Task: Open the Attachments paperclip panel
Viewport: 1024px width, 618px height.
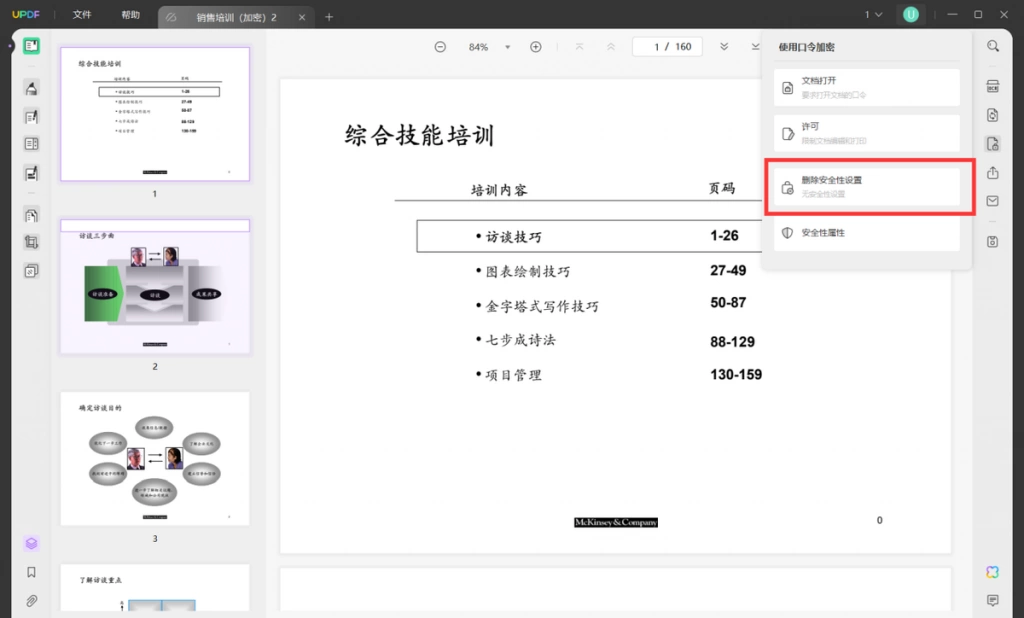Action: [31, 600]
